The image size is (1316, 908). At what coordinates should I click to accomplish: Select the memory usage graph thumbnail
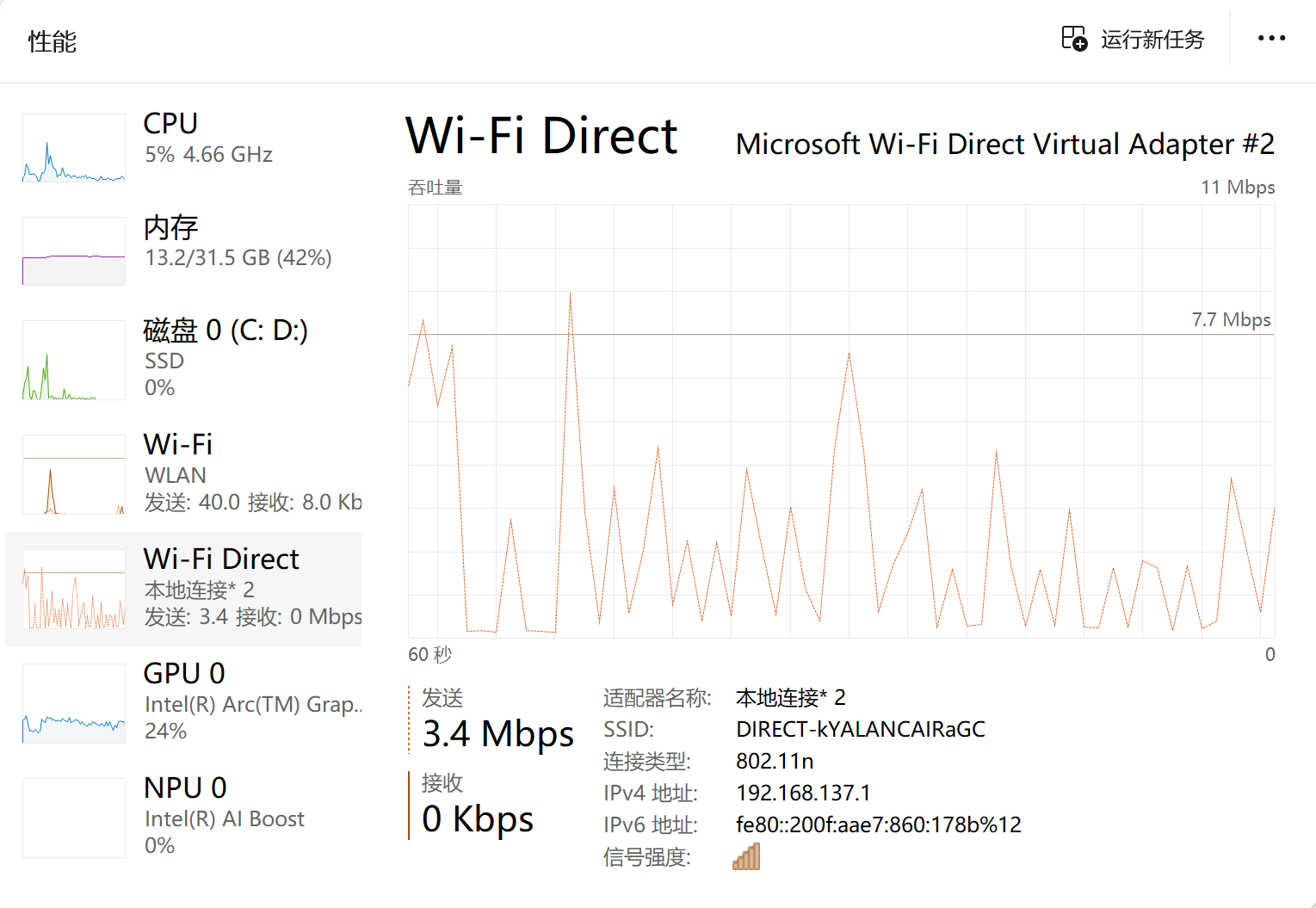(74, 251)
